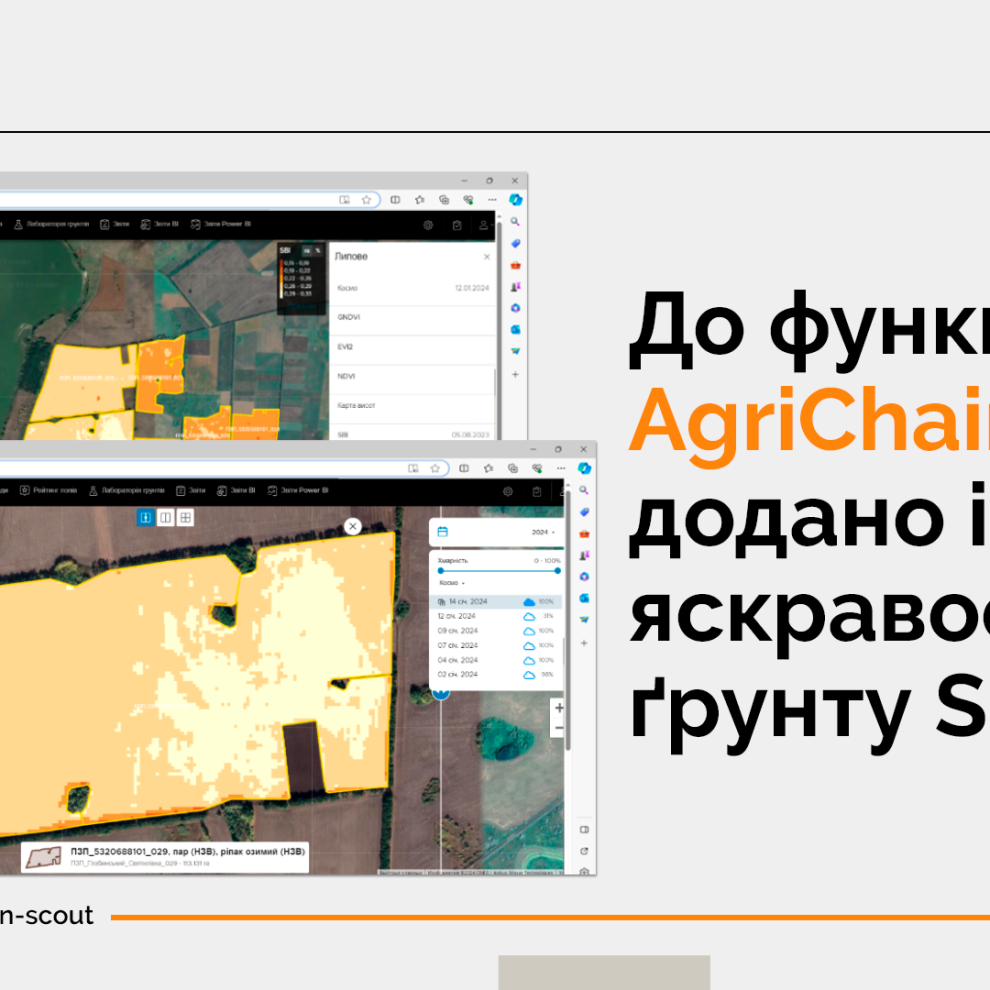Click the ПЗП_5320688101_029 field info card
This screenshot has width=990, height=990.
point(165,857)
